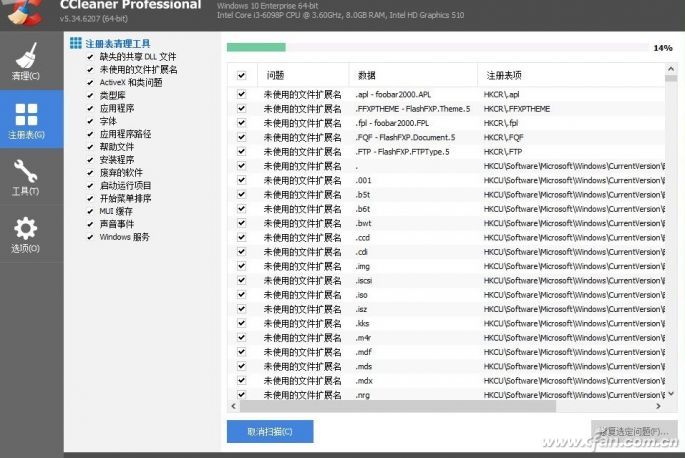Screen dimensions: 685x458
Task: Uncheck the .FTP FlashFXP.FTPType.5 row checkbox
Action: [241, 151]
